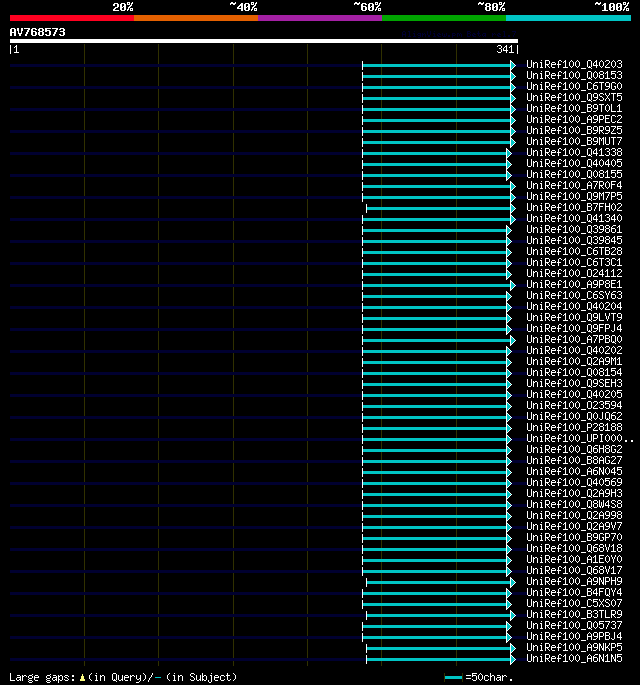Click UniRef100_Q9SEH3 label
Image resolution: width=640 pixels, height=685 pixels.
[574, 384]
